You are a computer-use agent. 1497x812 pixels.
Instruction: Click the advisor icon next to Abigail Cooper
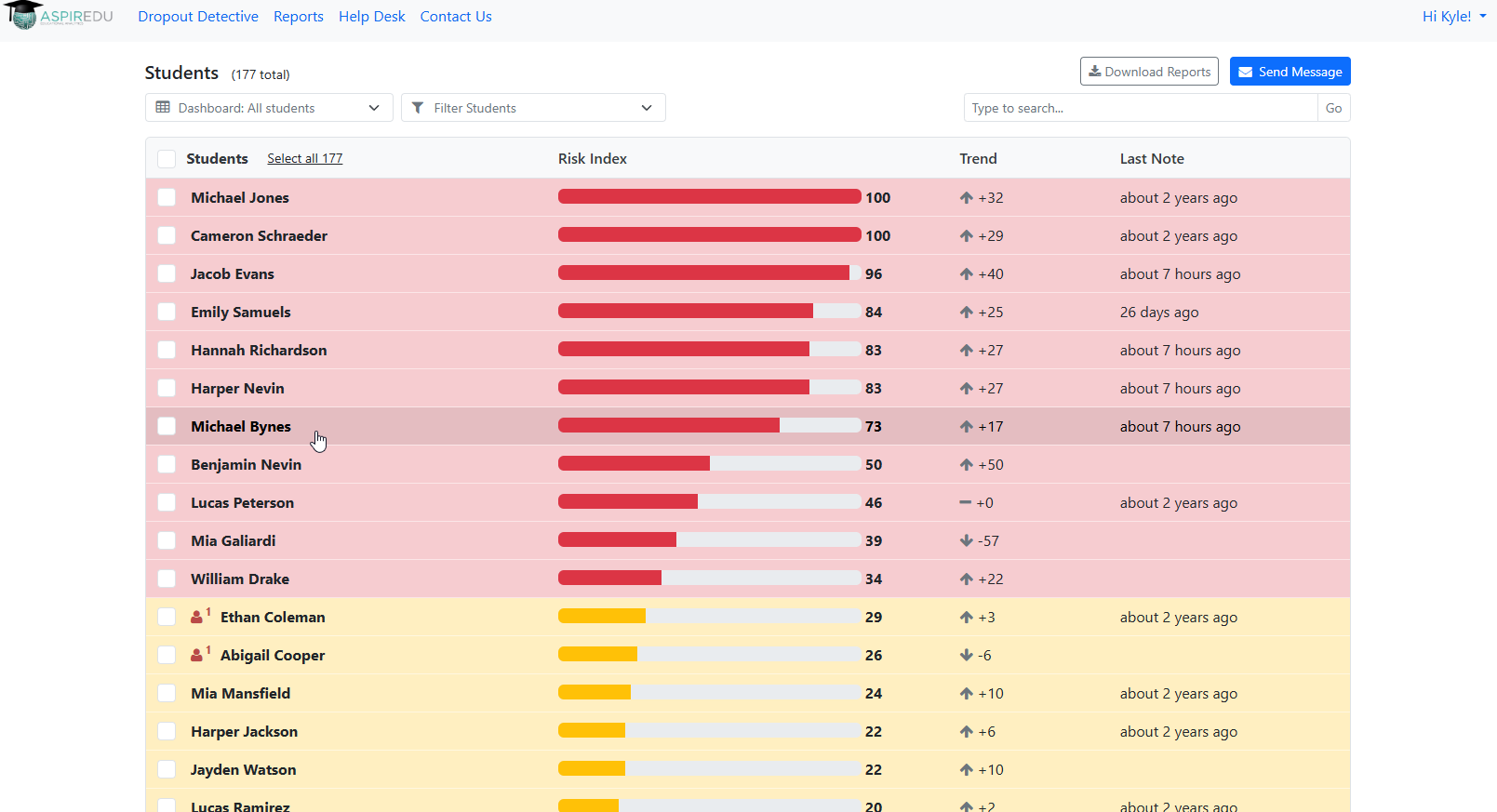coord(197,655)
